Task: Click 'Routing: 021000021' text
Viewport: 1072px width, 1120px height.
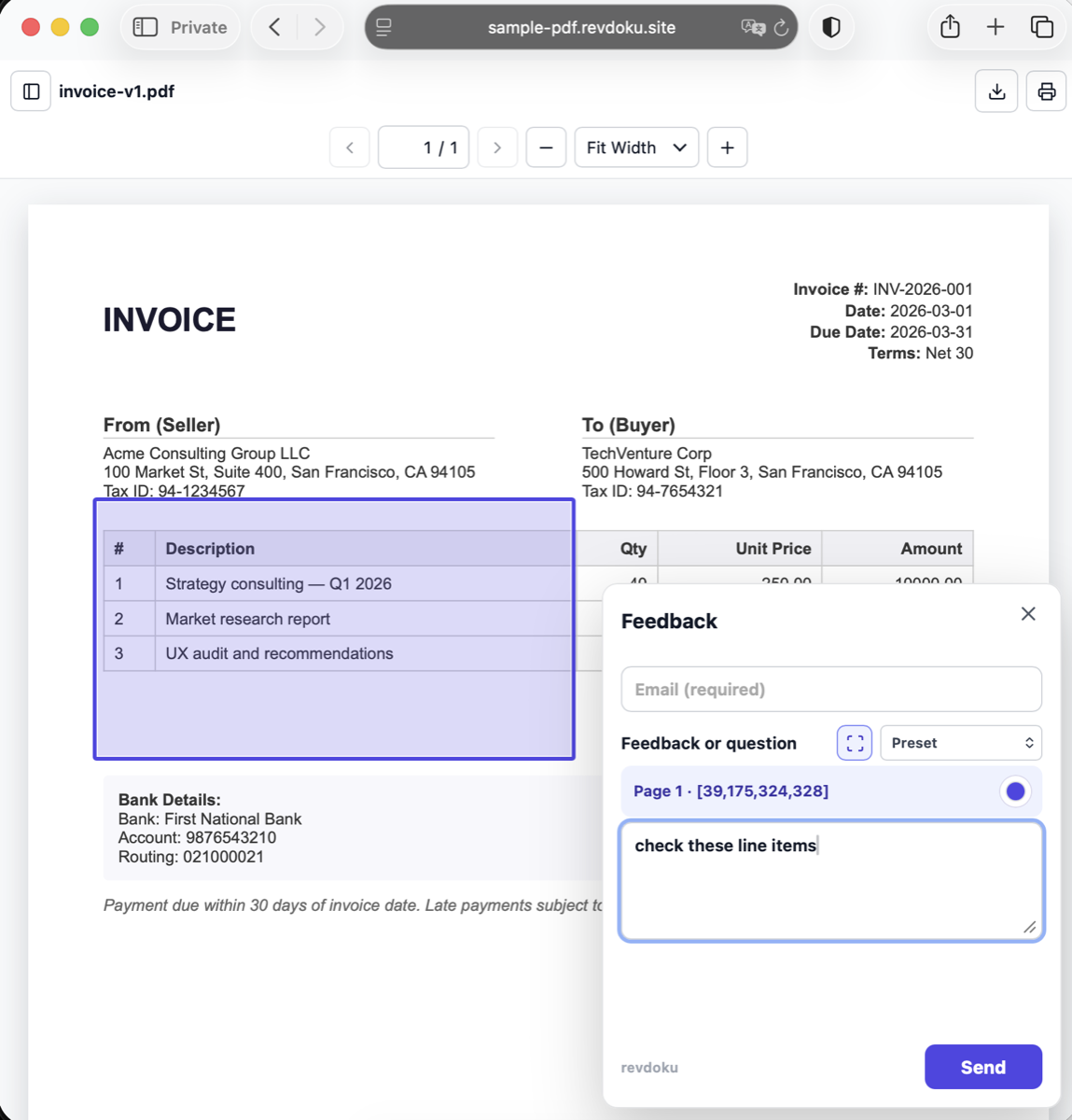Action: pos(191,857)
